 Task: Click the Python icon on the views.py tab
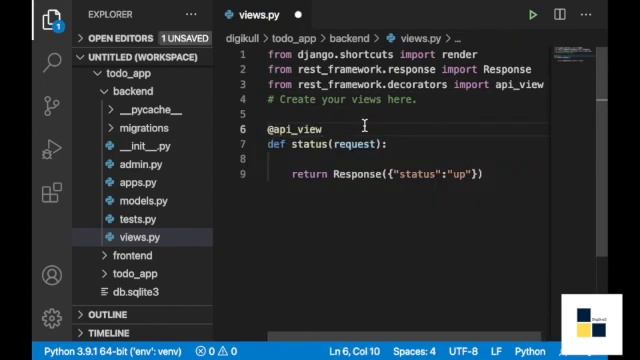click(229, 15)
